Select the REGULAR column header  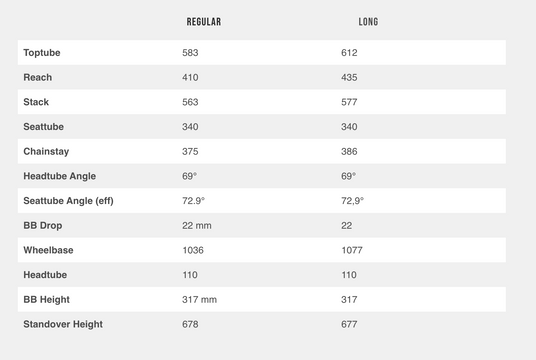coord(204,22)
